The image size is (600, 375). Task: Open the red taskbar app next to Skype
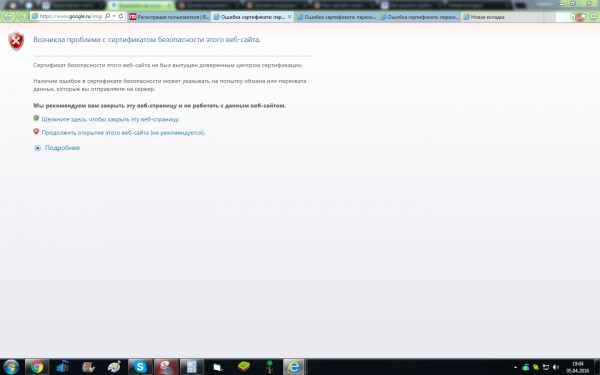pos(166,367)
